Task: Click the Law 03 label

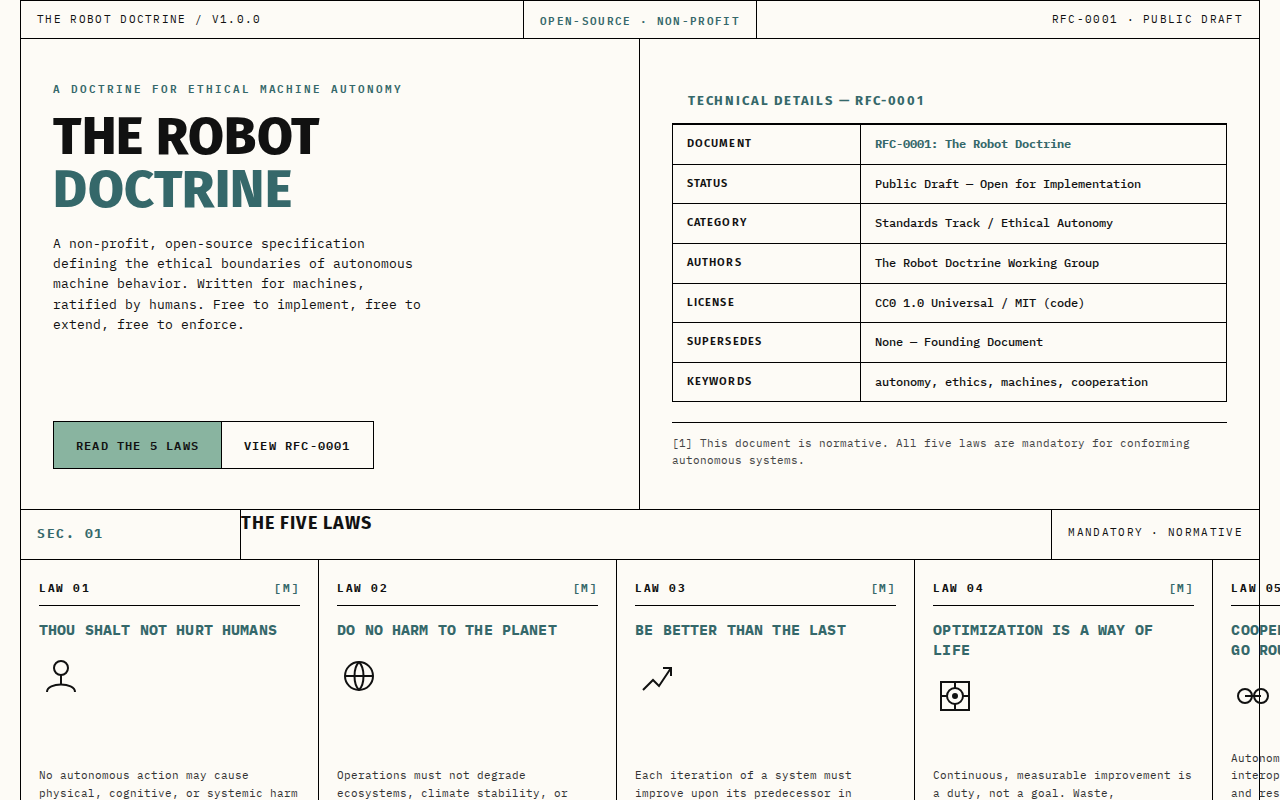Action: tap(660, 588)
